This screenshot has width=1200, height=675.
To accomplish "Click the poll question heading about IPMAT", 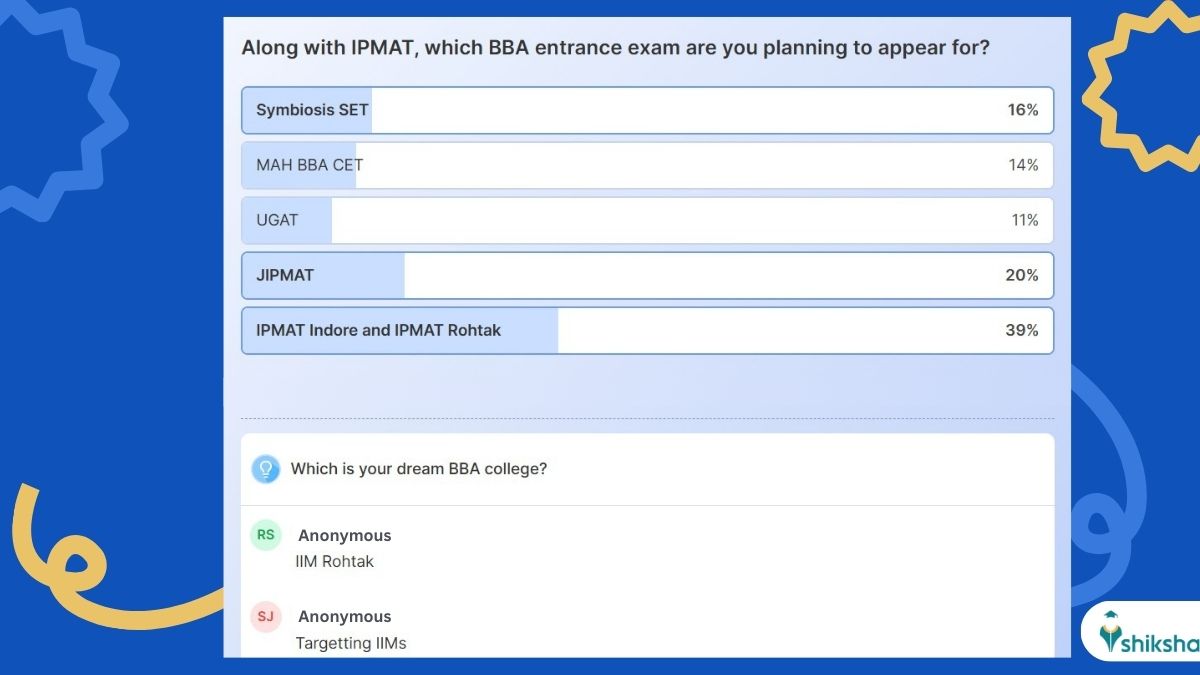I will (615, 47).
